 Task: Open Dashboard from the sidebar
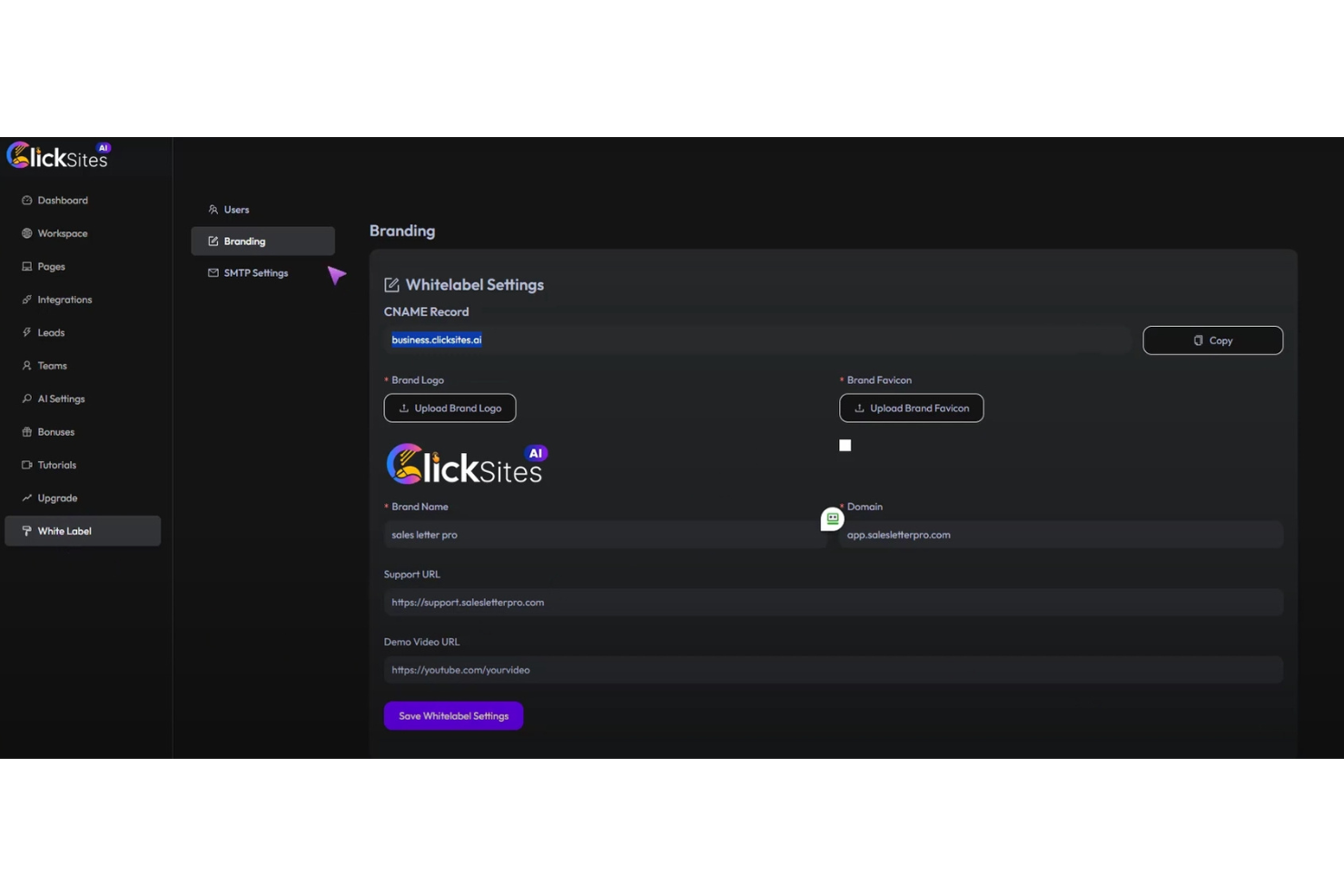(63, 200)
